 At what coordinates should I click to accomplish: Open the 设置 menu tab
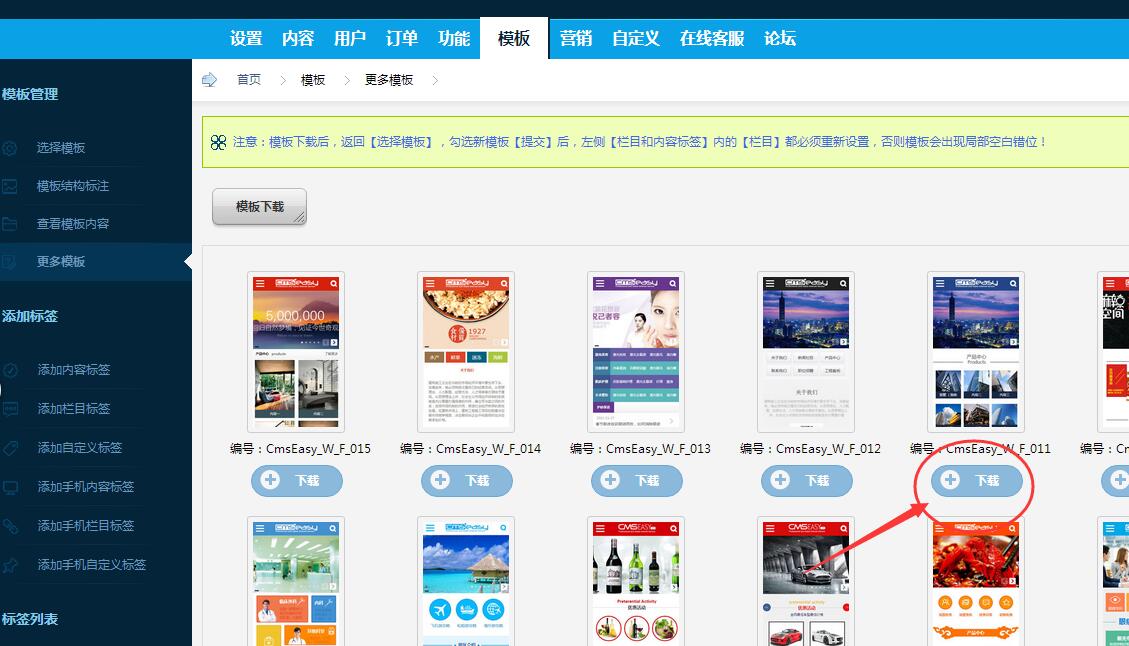tap(245, 38)
